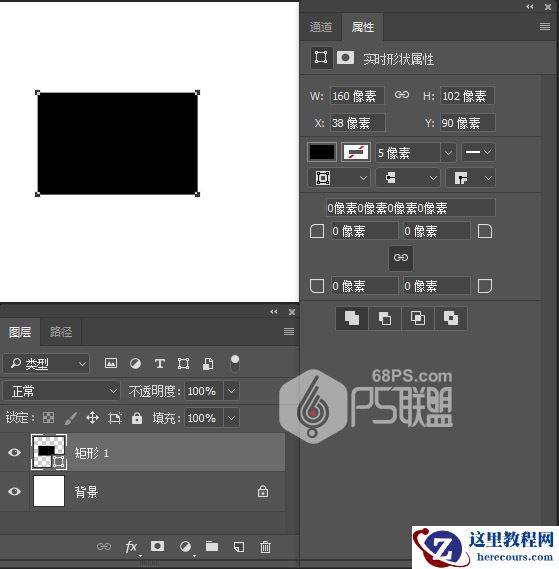Open the mask properties icon
The width and height of the screenshot is (559, 569).
(345, 58)
